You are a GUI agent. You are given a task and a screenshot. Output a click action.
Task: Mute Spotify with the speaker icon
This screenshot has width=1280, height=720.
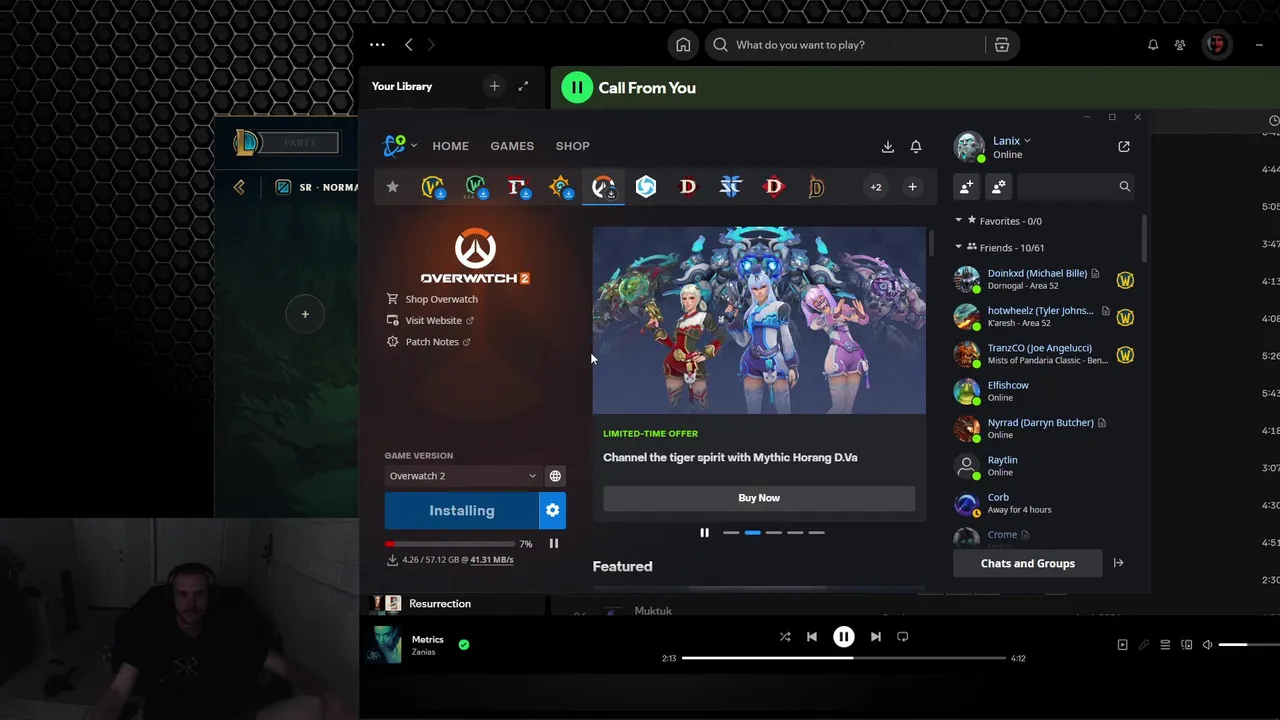pos(1207,645)
